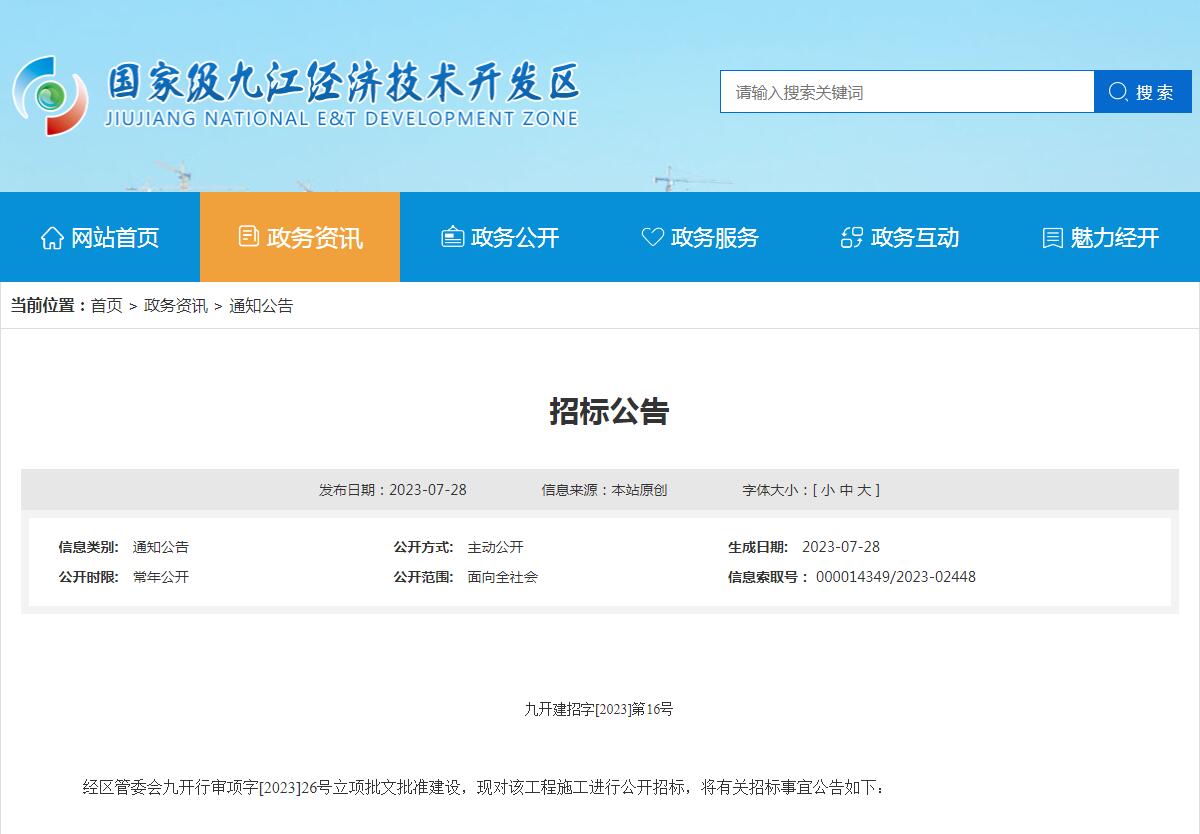The height and width of the screenshot is (834, 1200).
Task: Follow the 政务资讯 breadcrumb link
Action: tap(176, 306)
